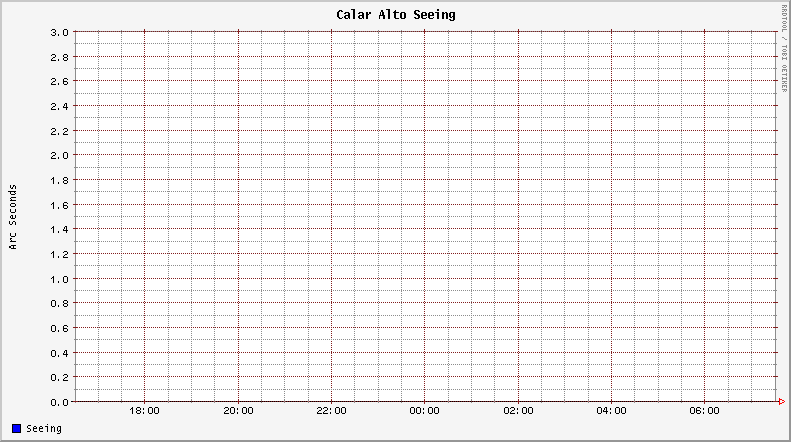Click the 1.2 y-axis value
Viewport: 791px width, 442px height.
59,254
